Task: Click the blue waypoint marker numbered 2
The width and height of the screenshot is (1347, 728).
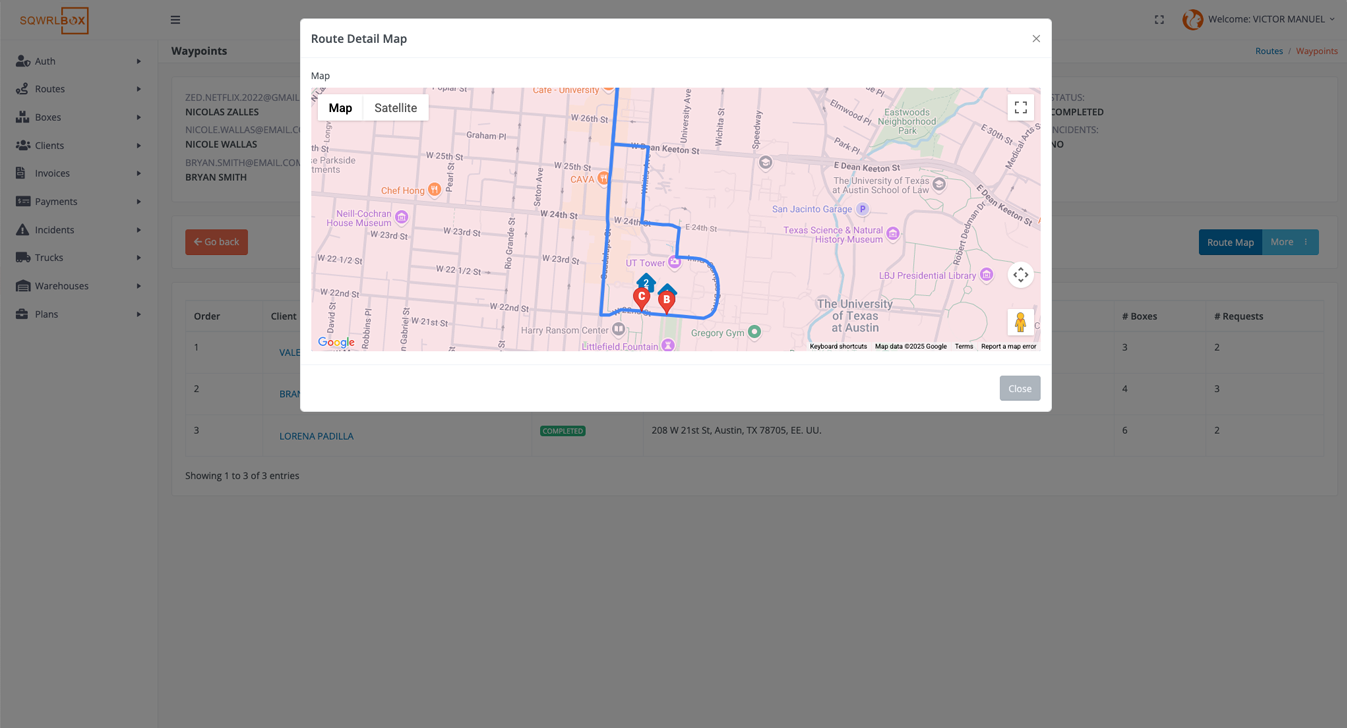Action: point(646,283)
